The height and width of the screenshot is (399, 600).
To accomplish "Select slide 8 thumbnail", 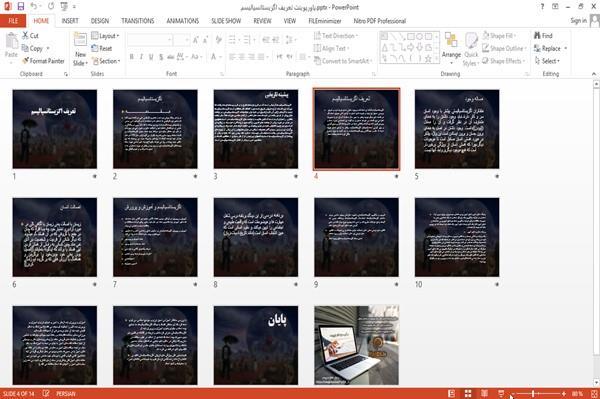I will click(x=256, y=237).
